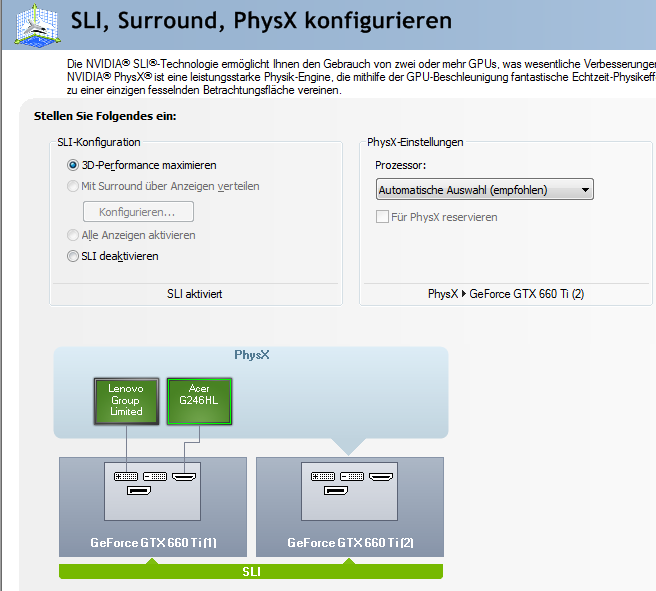Screen dimensions: 656x591
Task: Click the PhysX diagram title
Action: point(252,355)
